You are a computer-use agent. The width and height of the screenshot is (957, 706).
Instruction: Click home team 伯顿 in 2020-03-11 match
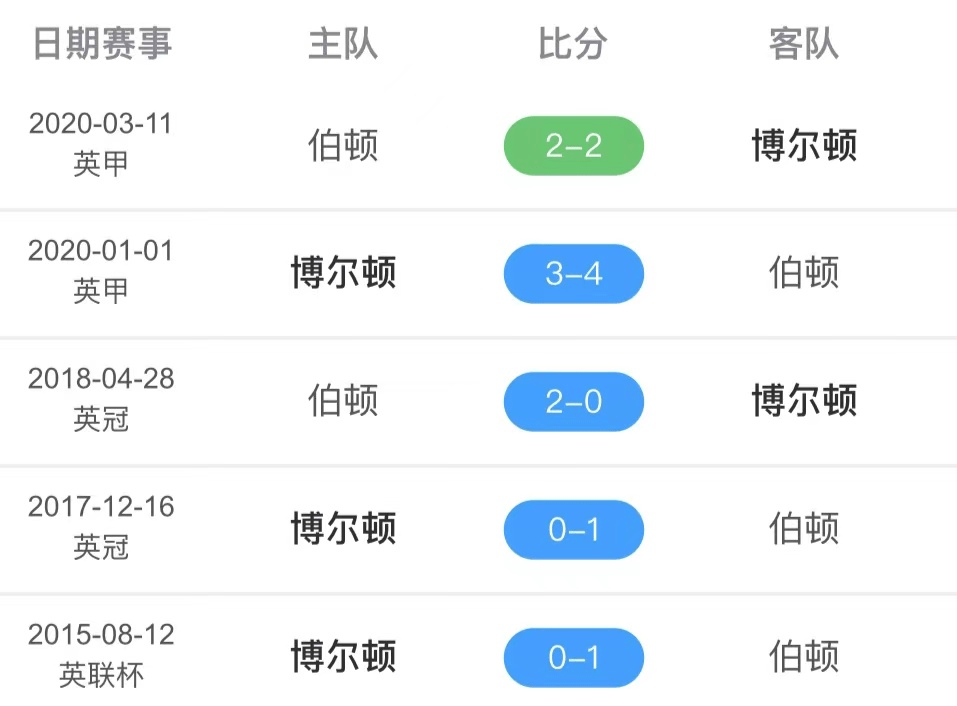coord(343,145)
